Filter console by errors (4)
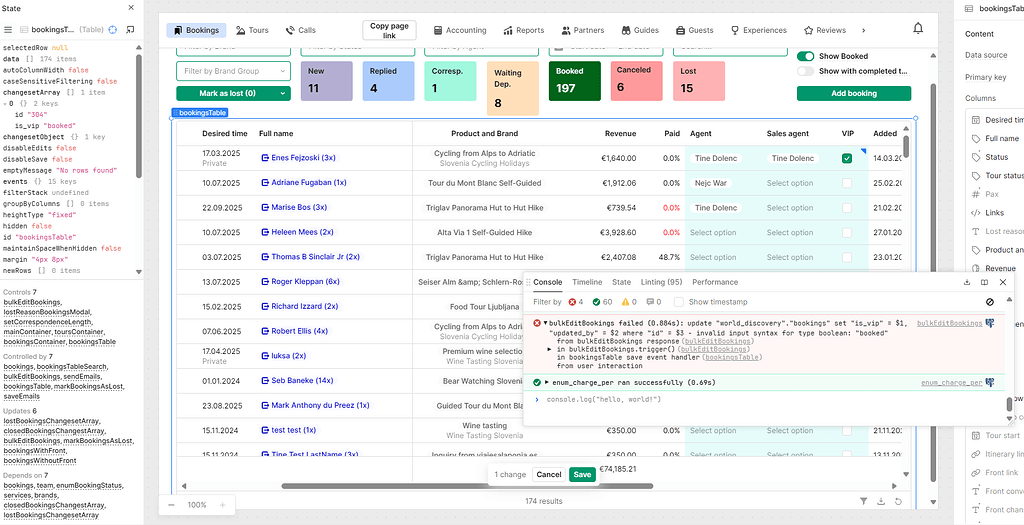The height and width of the screenshot is (525, 1024). [576, 302]
